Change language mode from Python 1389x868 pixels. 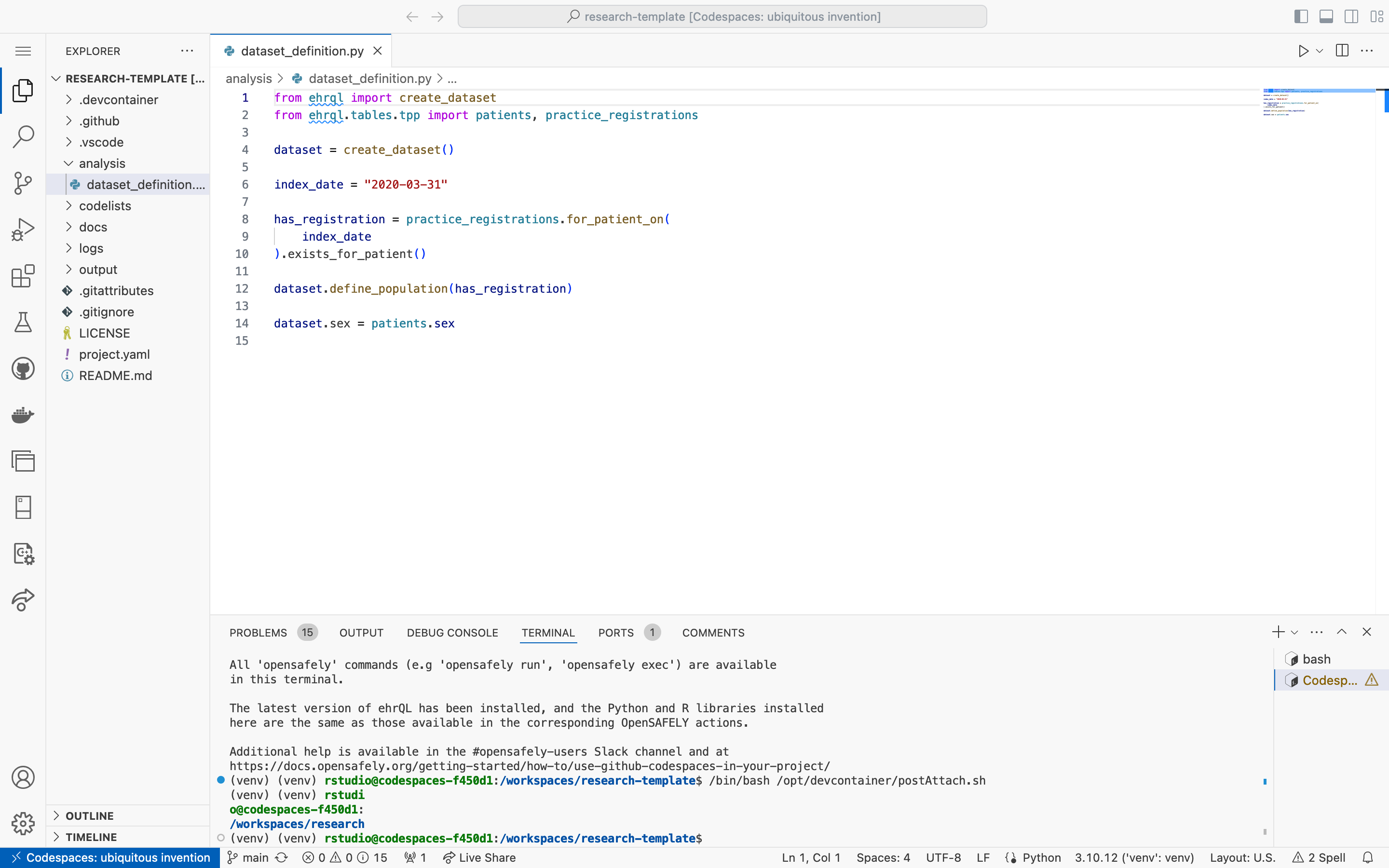(x=1041, y=858)
